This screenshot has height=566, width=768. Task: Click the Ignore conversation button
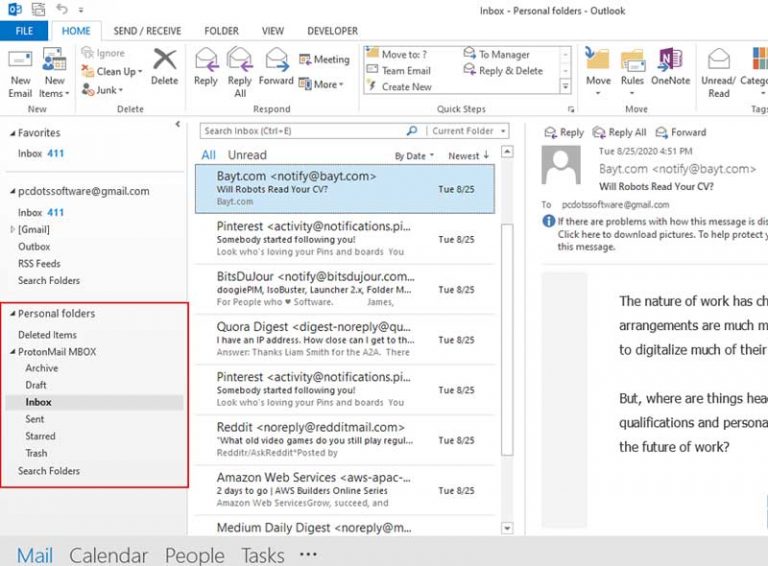[103, 53]
